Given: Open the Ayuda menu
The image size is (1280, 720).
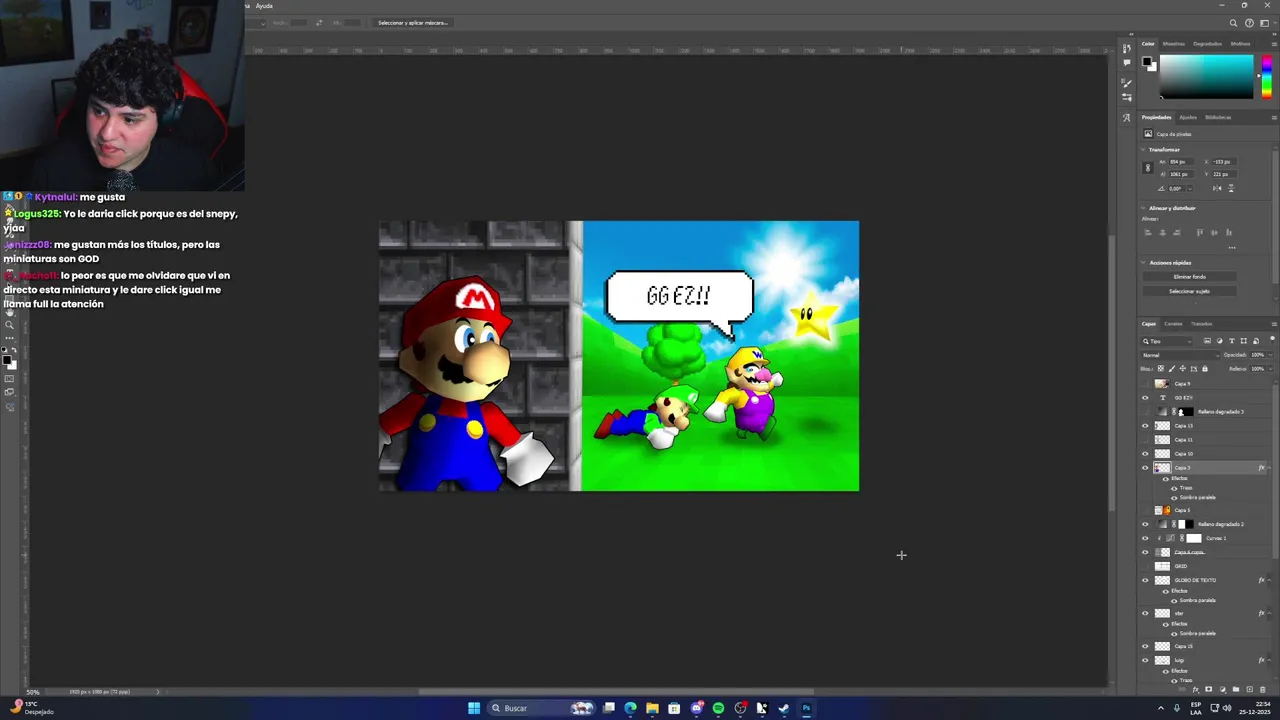Looking at the screenshot, I should click(264, 6).
